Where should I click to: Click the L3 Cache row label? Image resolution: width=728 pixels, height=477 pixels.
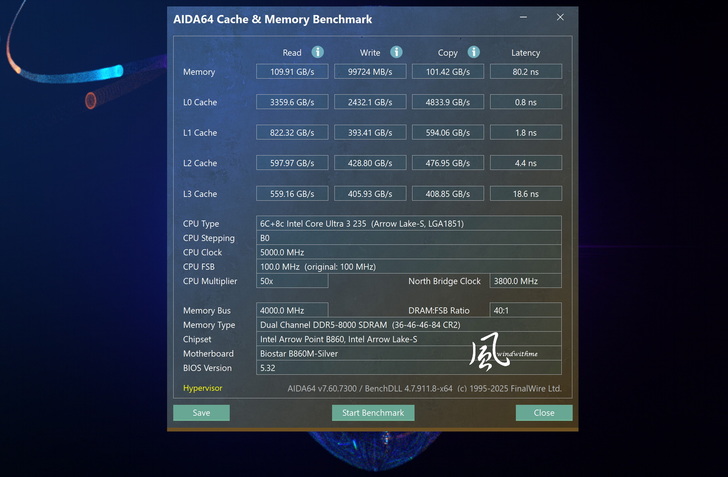pyautogui.click(x=200, y=194)
